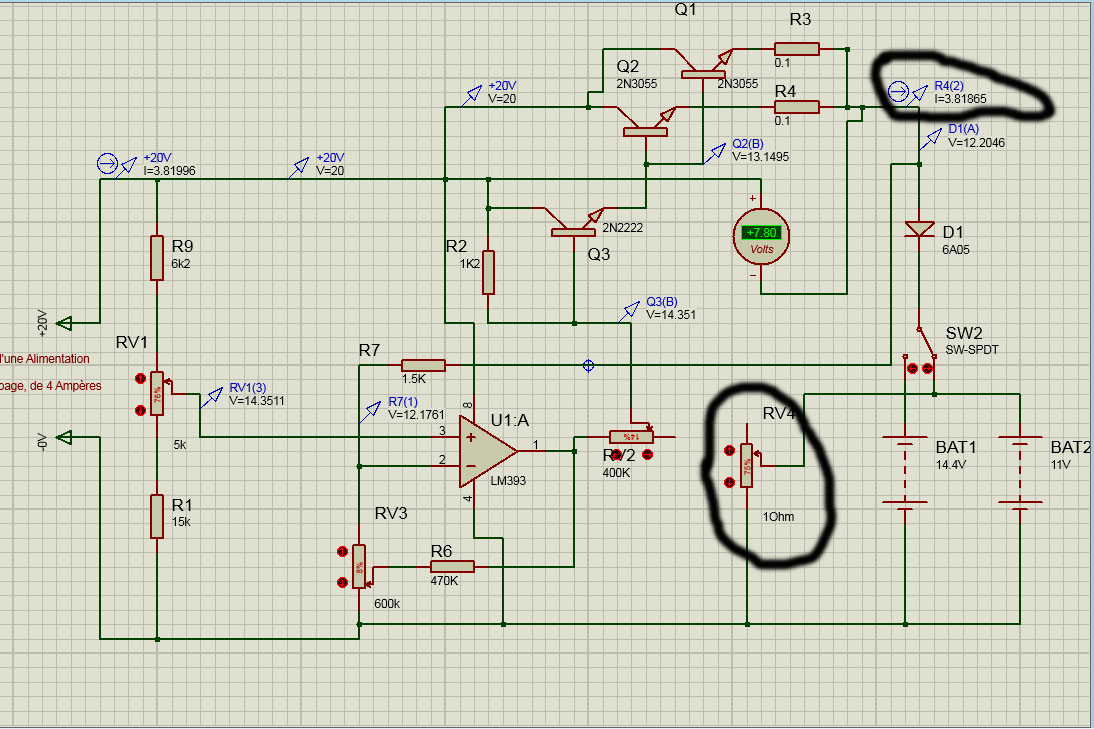Click the 'V=12.1761' probe value
The height and width of the screenshot is (729, 1094).
coord(416,415)
